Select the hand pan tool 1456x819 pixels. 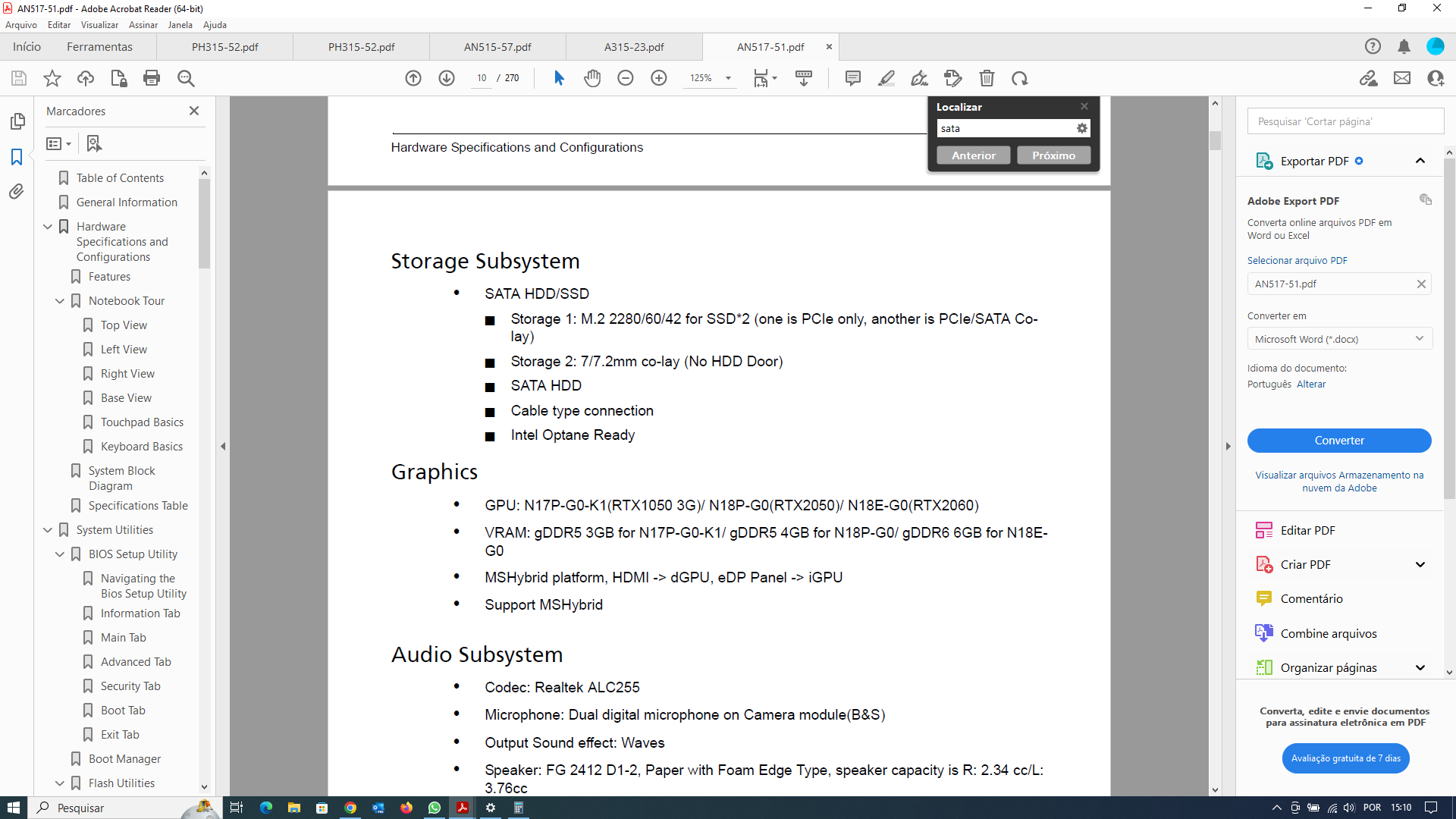coord(592,78)
